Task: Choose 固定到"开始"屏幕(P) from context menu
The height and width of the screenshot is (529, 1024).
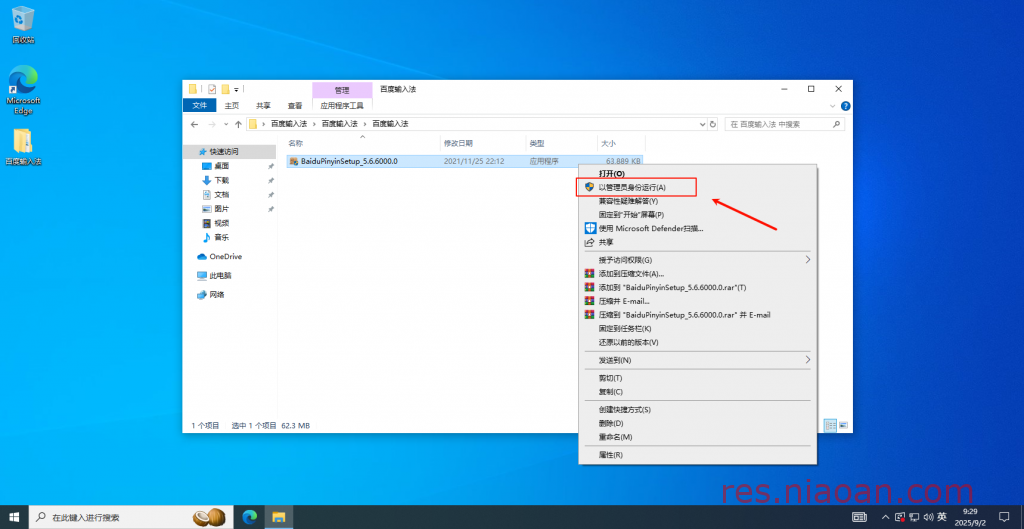Action: (x=697, y=215)
